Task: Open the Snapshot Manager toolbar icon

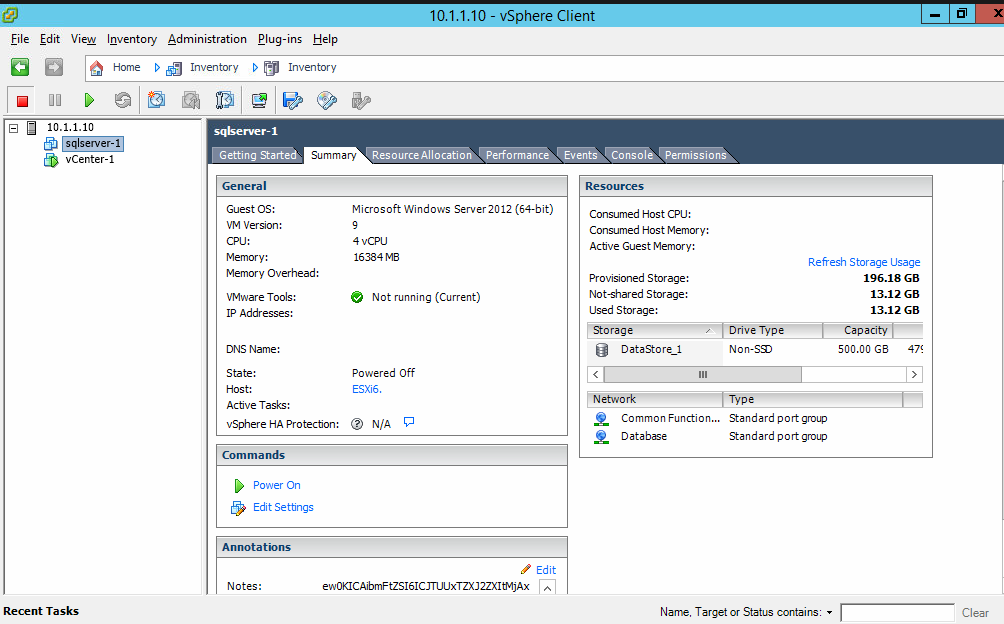Action: click(225, 100)
